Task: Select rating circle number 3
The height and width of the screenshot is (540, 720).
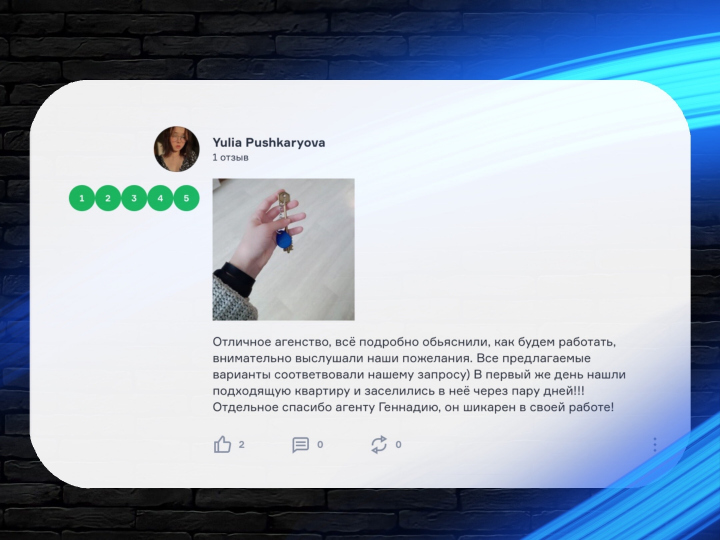Action: 134,198
